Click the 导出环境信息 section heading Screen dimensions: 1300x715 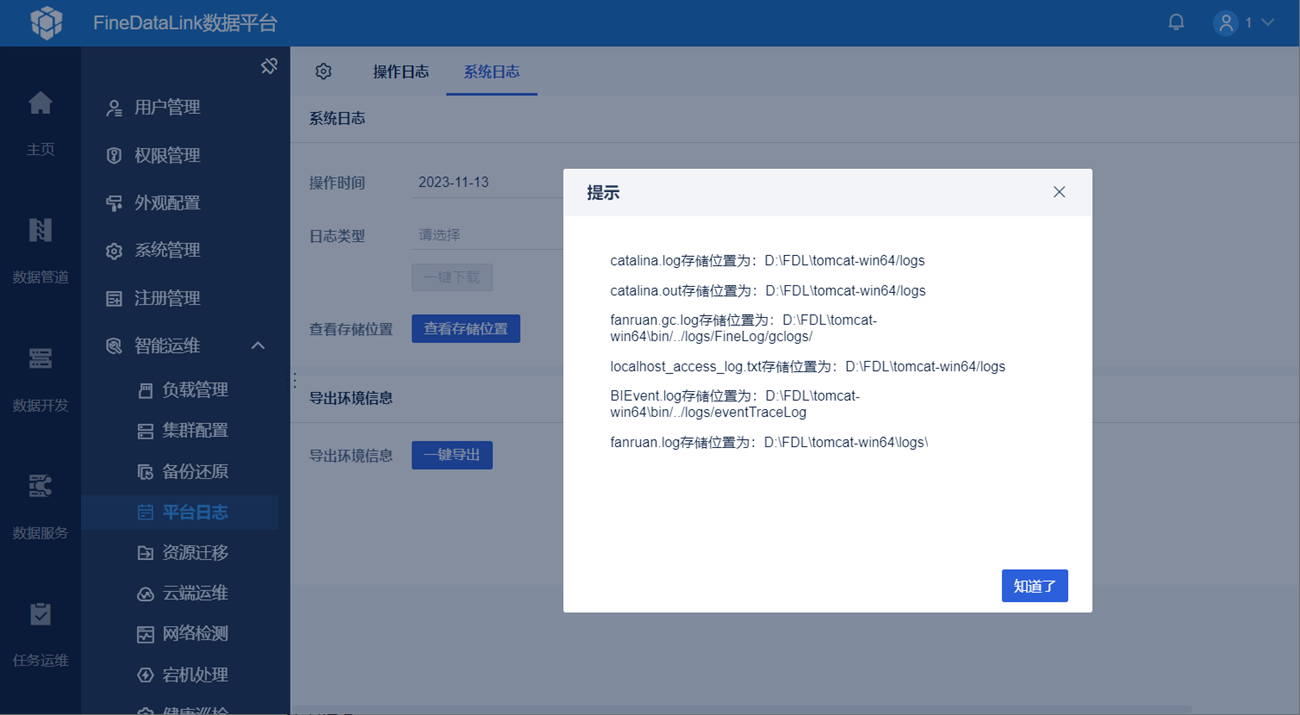point(350,398)
